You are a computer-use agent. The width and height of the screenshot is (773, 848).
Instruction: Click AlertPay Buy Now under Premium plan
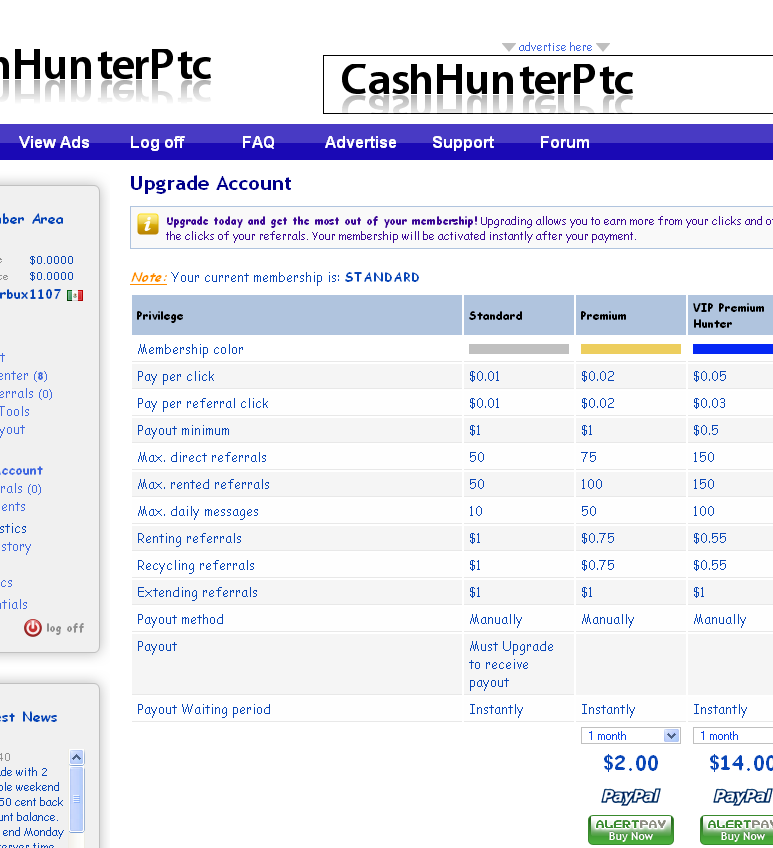pyautogui.click(x=631, y=830)
